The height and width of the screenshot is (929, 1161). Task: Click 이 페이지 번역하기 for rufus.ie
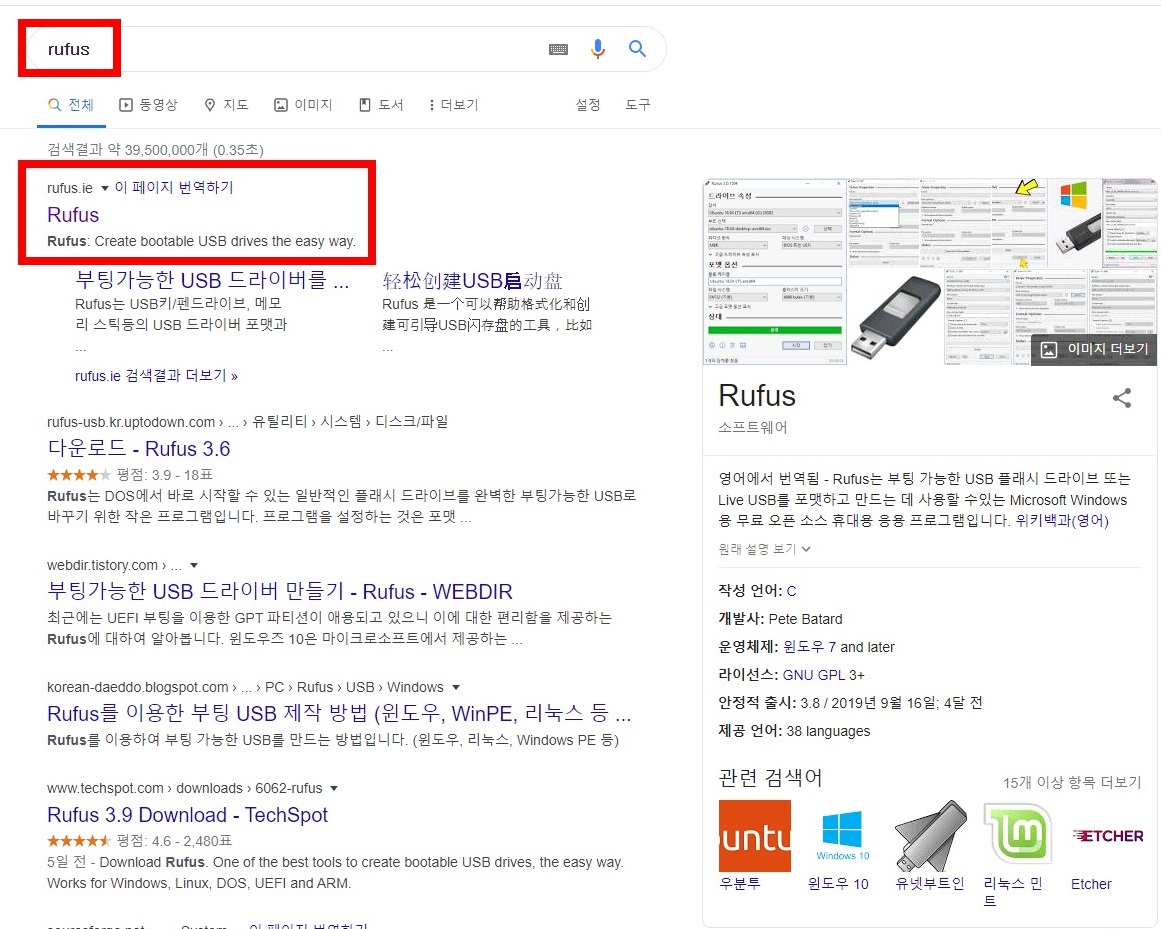point(174,187)
